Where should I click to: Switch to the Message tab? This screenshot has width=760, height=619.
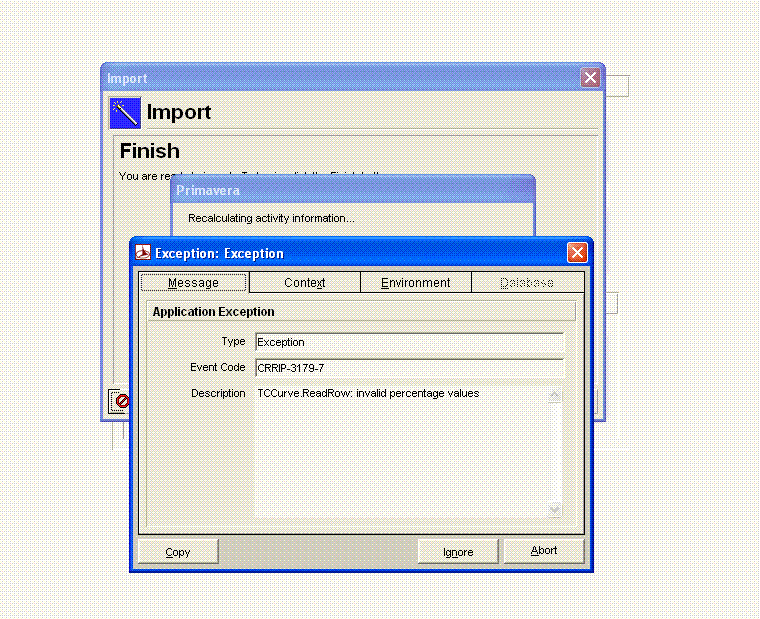tap(193, 283)
